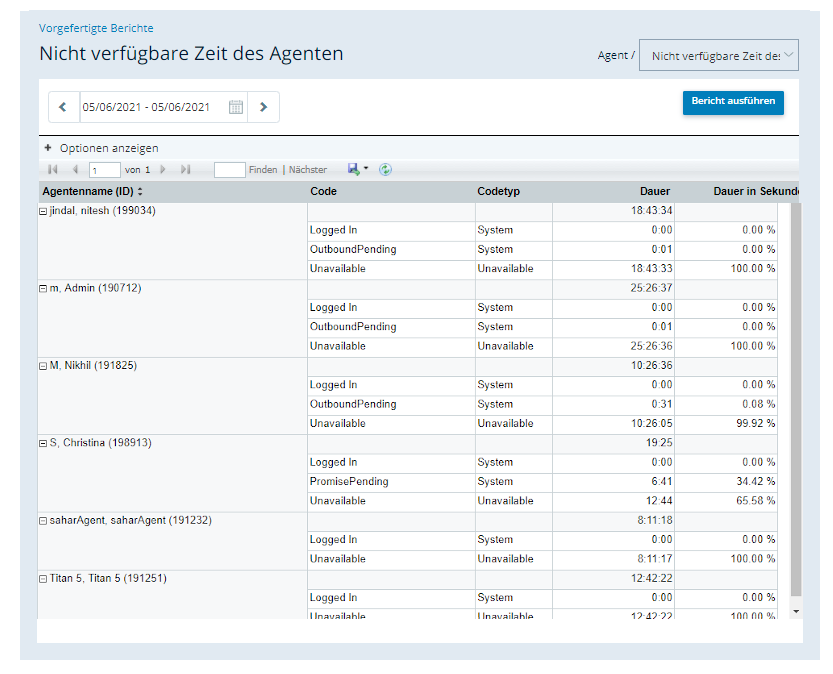Image resolution: width=833 pixels, height=674 pixels.
Task: Jump to last report page icon
Action: (x=185, y=169)
